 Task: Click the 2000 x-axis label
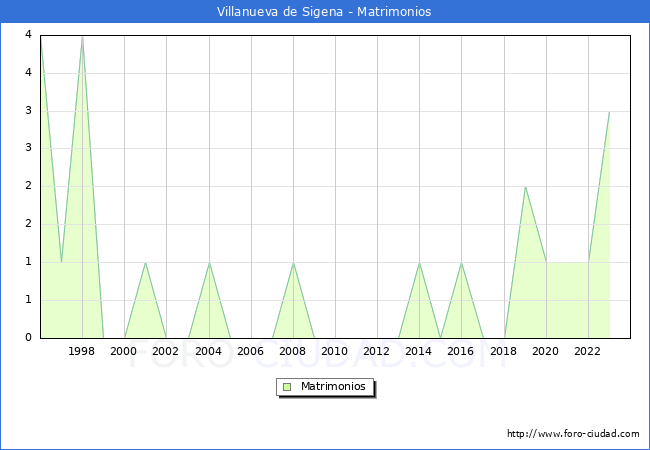click(124, 351)
